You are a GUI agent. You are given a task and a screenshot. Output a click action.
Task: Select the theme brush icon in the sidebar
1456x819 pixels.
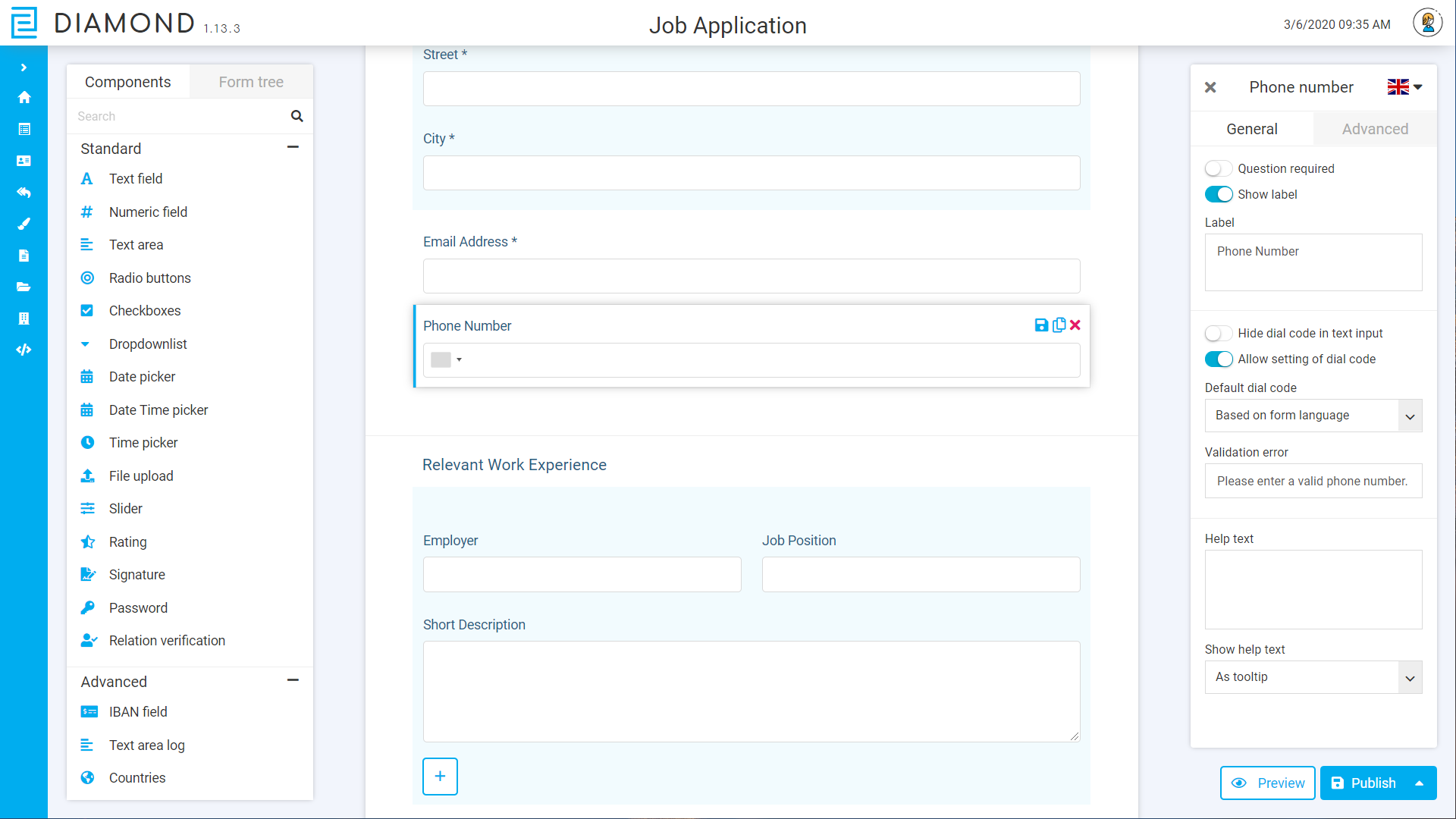(x=24, y=224)
